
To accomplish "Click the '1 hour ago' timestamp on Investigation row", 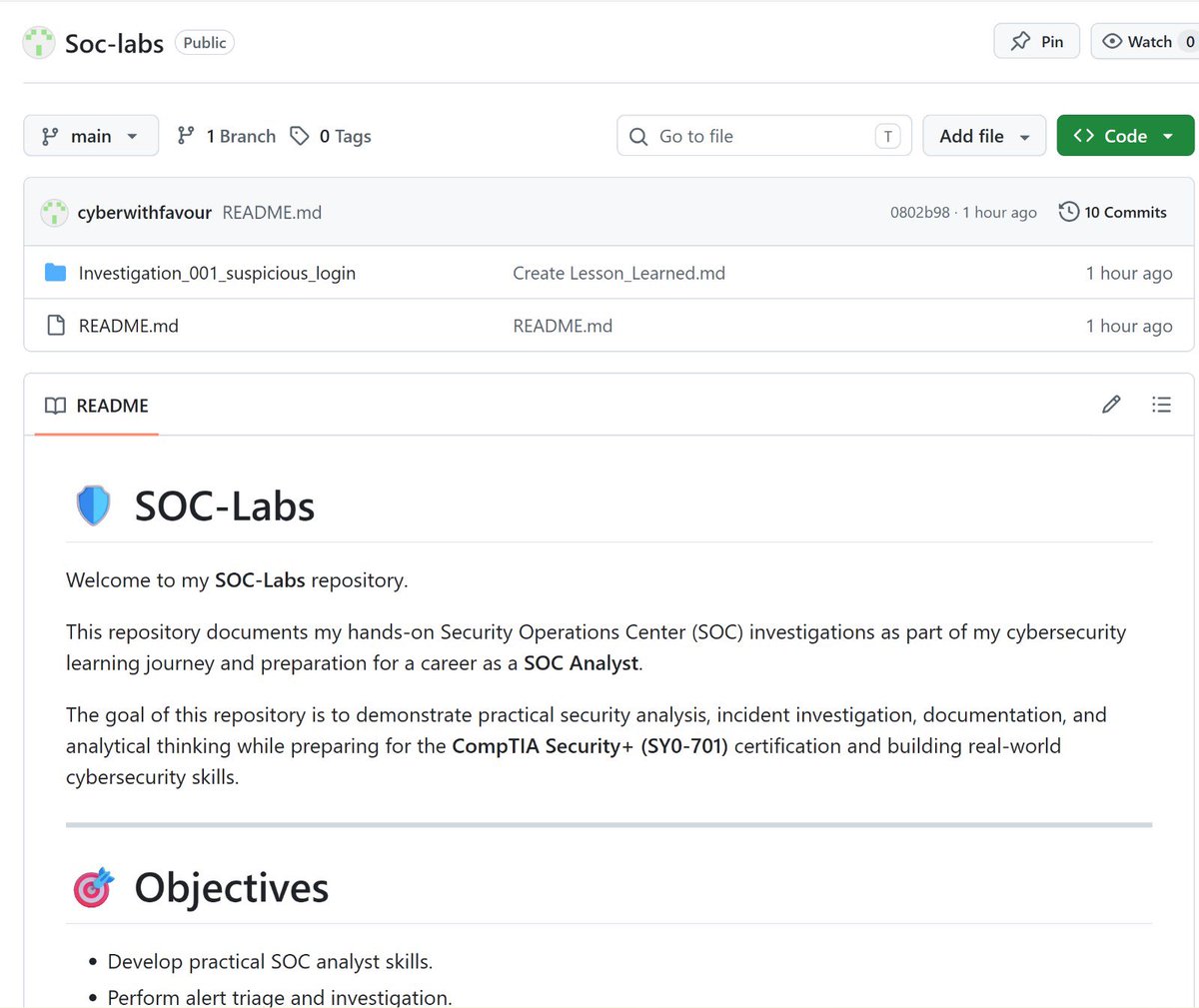I will pyautogui.click(x=1129, y=273).
